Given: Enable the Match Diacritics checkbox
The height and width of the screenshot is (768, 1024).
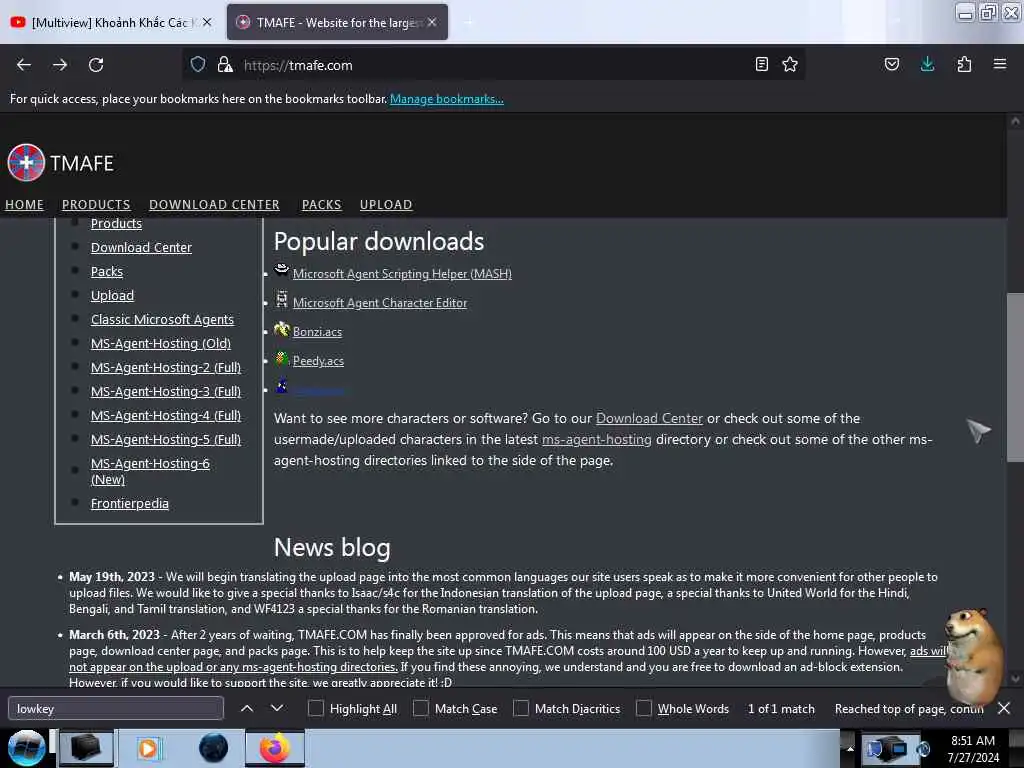Looking at the screenshot, I should [520, 708].
